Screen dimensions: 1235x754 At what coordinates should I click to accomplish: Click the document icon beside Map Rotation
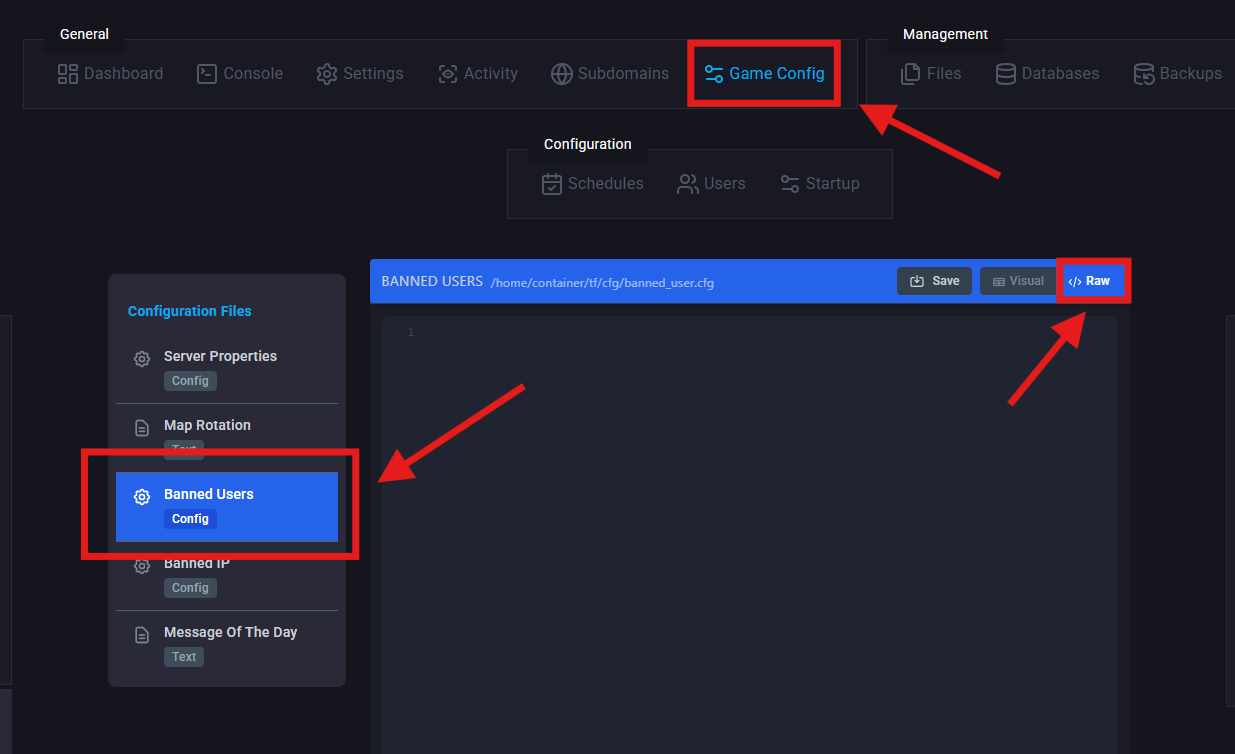click(142, 428)
